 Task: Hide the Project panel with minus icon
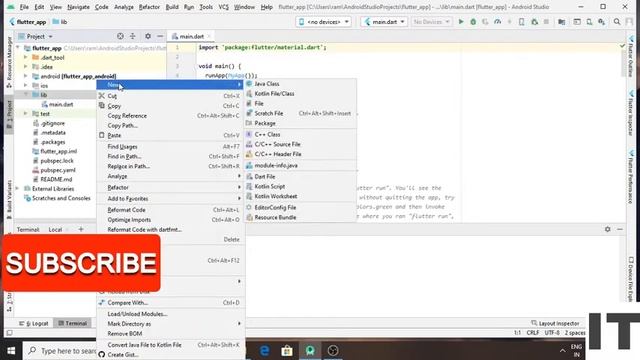[x=160, y=36]
